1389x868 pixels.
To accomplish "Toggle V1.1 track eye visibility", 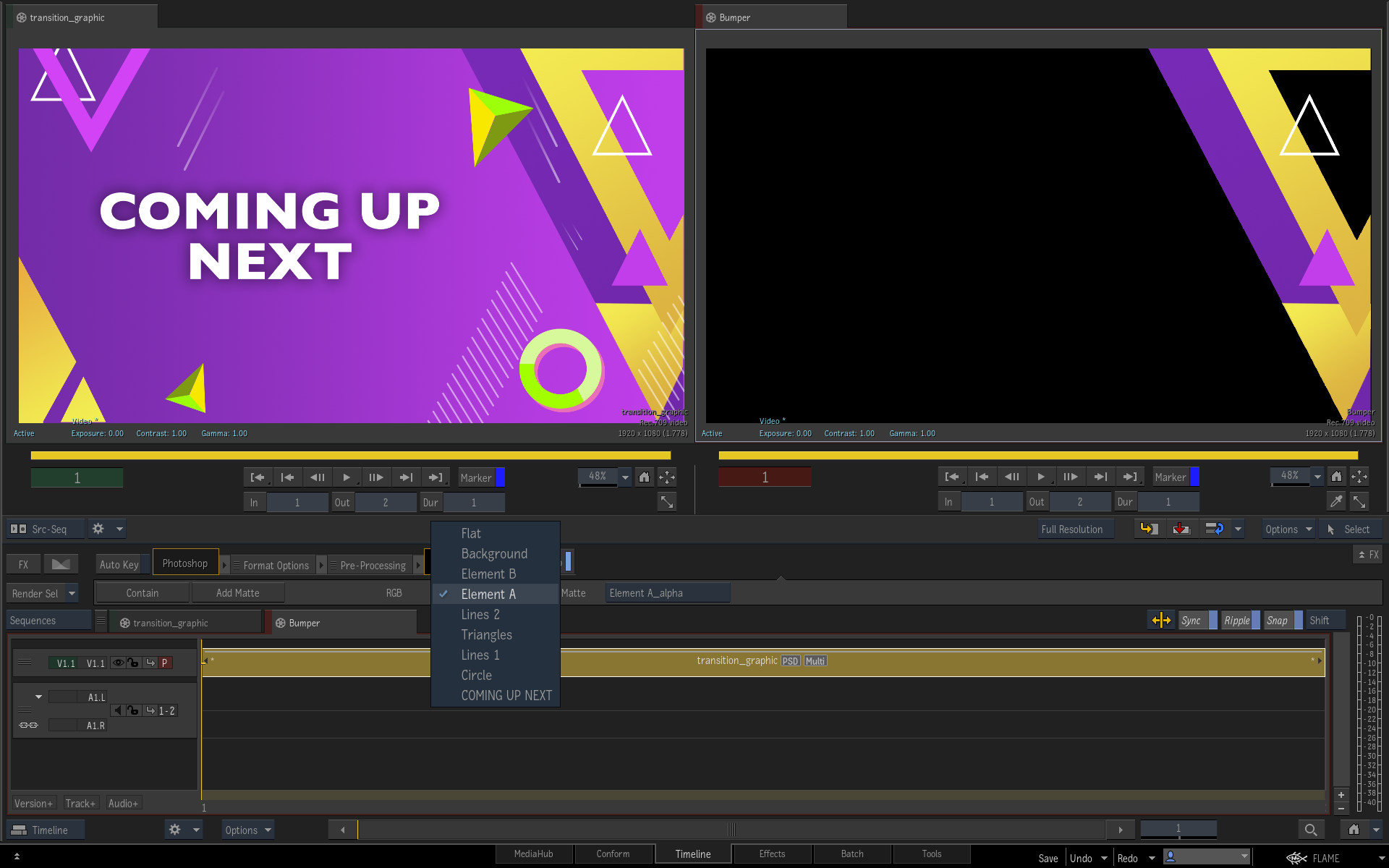I will (x=117, y=663).
